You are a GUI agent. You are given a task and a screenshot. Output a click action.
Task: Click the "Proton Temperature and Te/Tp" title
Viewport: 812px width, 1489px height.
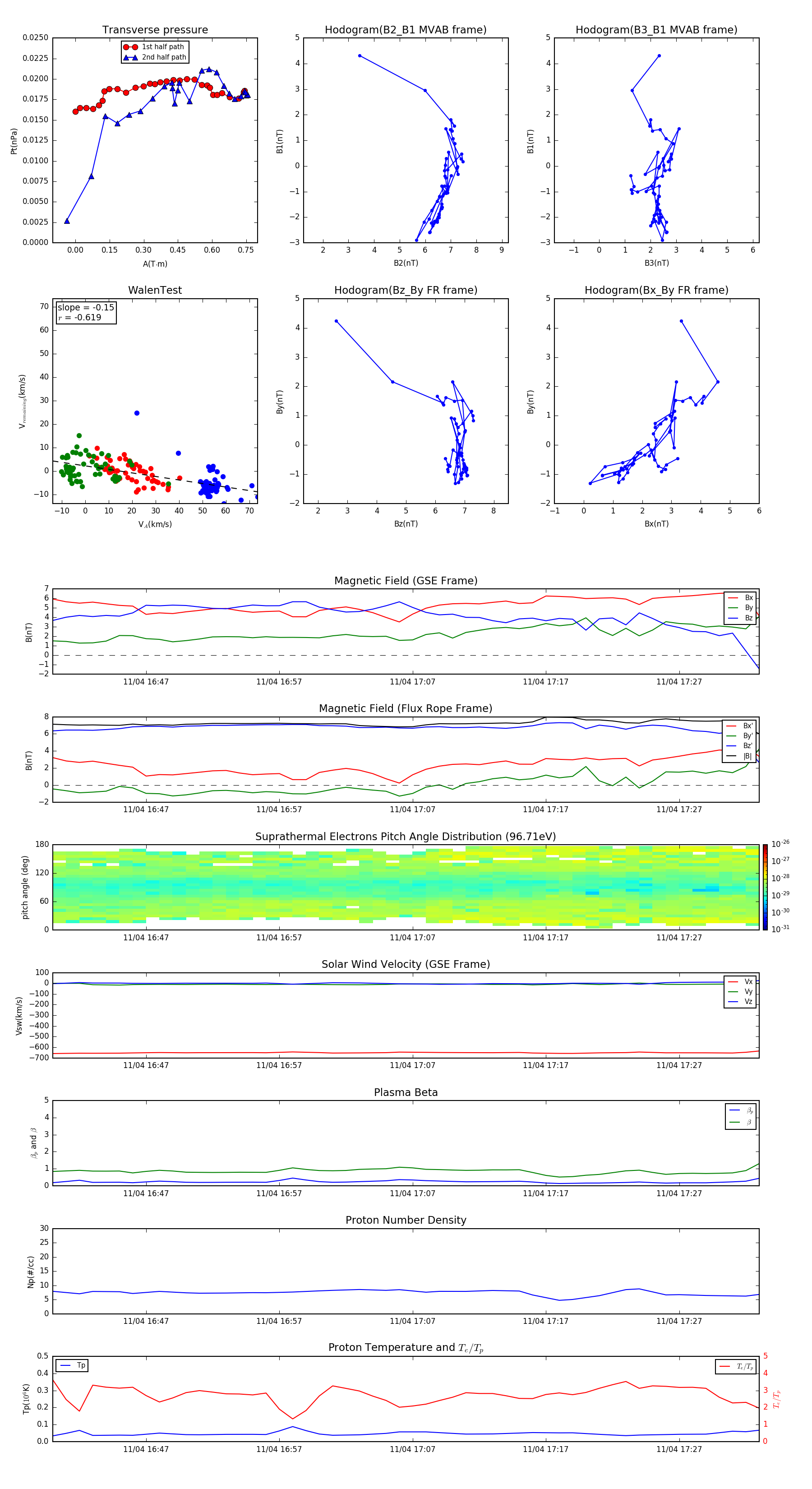point(406,1348)
